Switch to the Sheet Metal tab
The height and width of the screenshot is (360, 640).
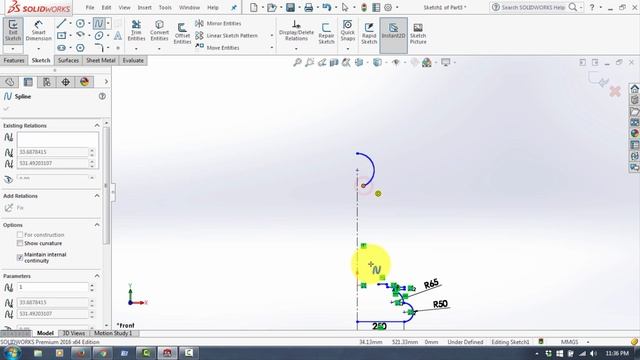[100, 60]
